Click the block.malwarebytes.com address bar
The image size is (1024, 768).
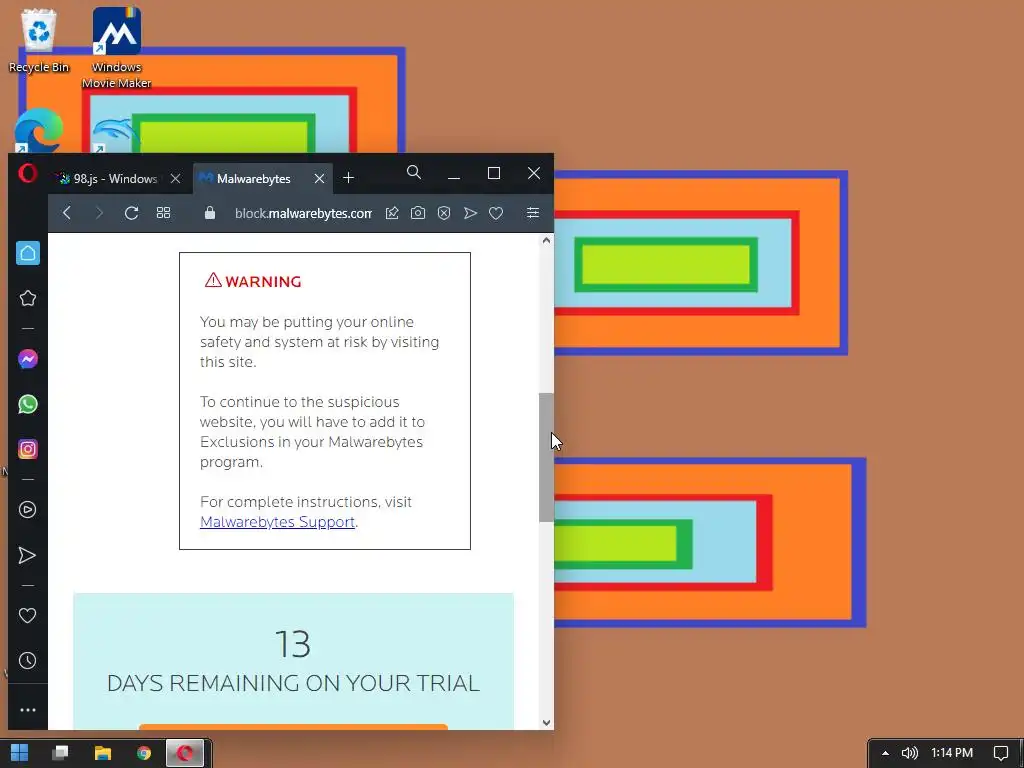point(303,213)
